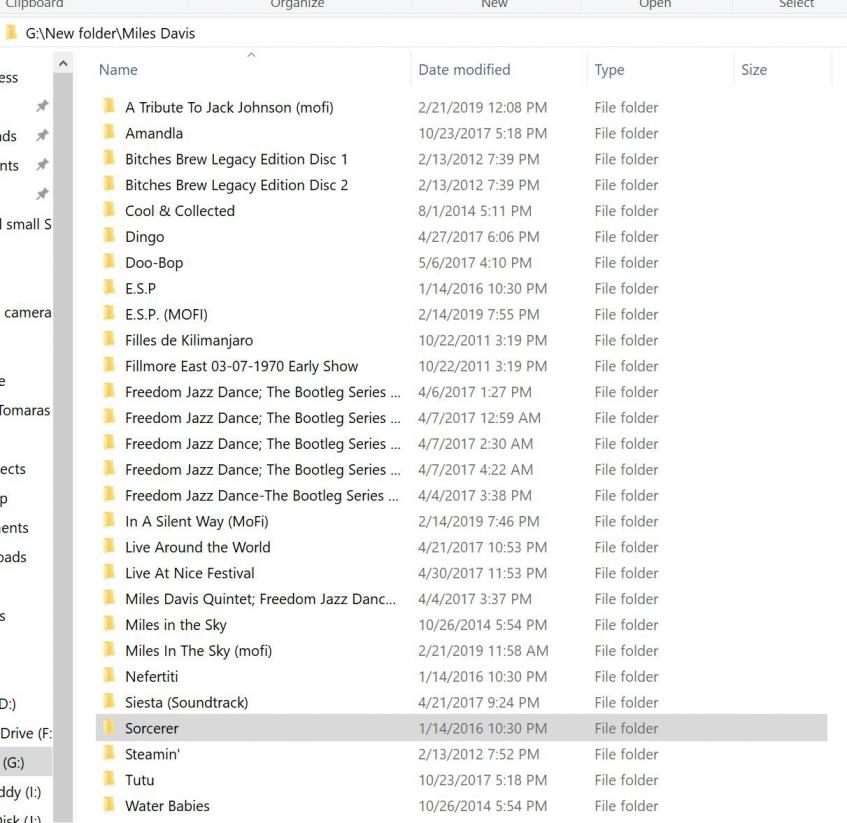Open the Cool & Collected folder
This screenshot has width=847, height=823.
(x=180, y=211)
